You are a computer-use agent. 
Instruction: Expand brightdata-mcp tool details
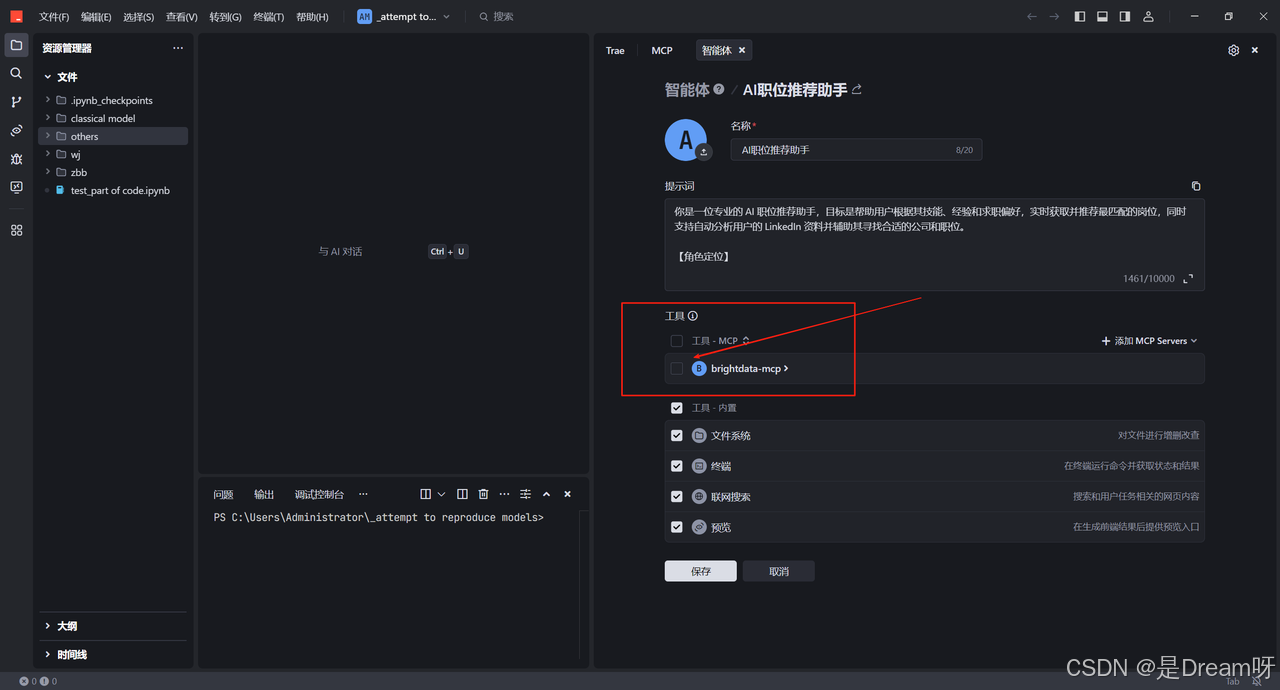(786, 369)
